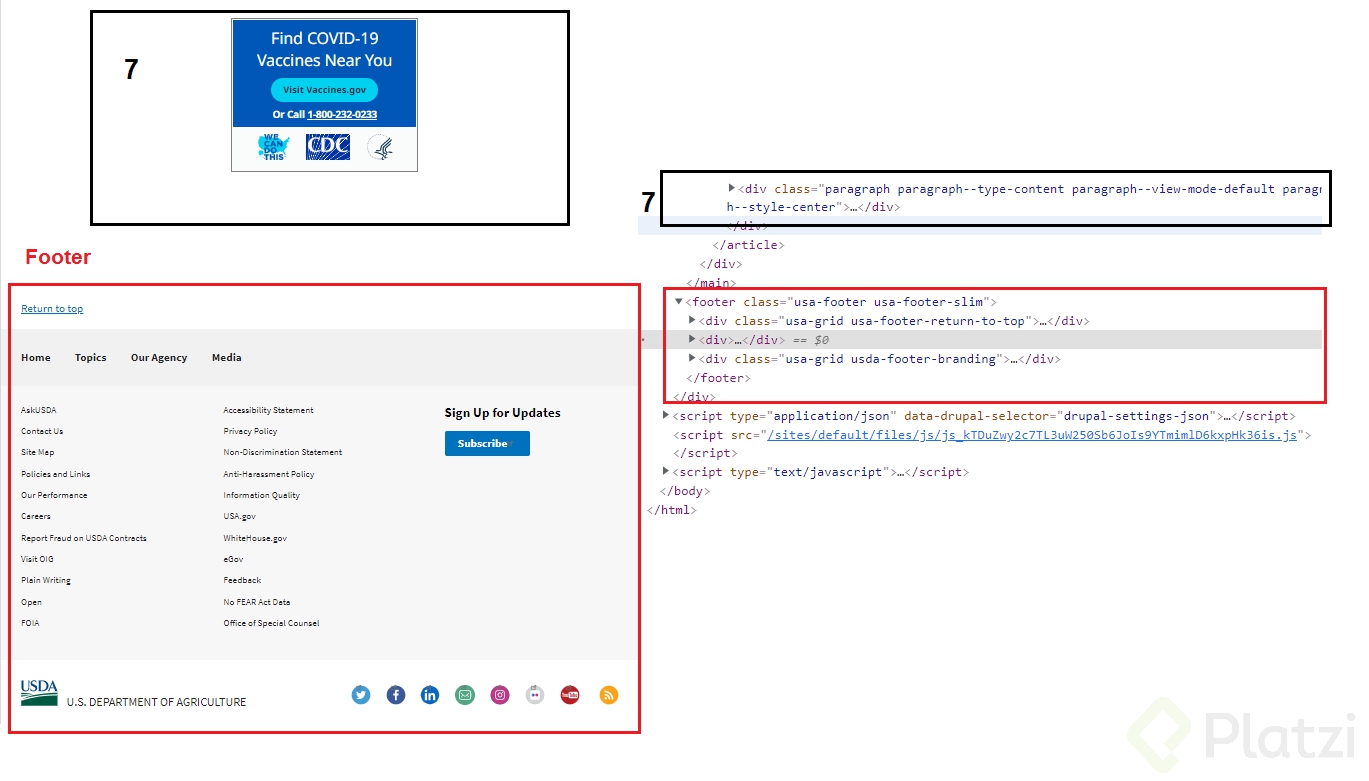Open Topics in the footer navigation
Screen dimensions: 1369x781
[91, 358]
